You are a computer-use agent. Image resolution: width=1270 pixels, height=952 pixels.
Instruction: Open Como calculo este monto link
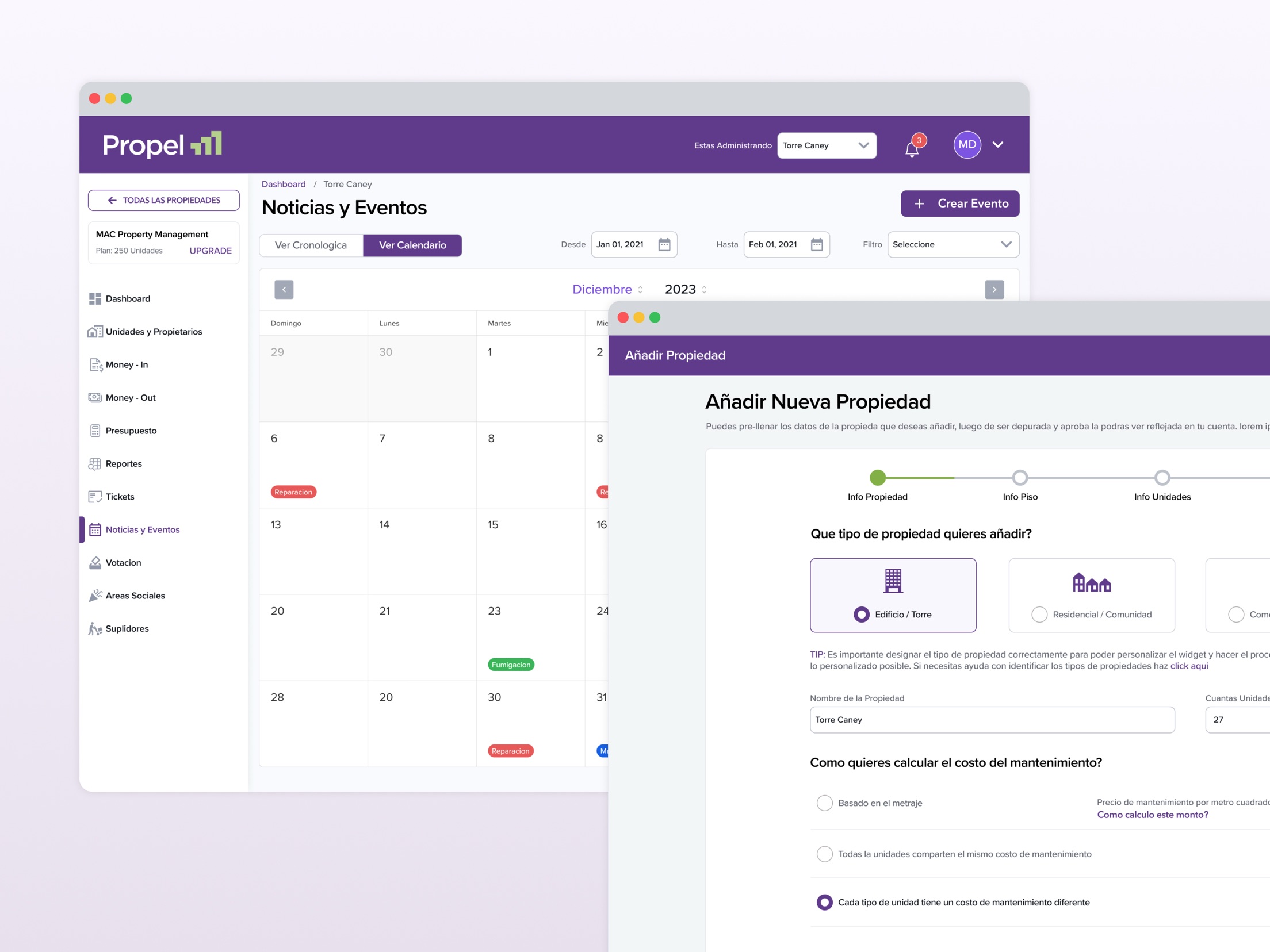(1152, 815)
